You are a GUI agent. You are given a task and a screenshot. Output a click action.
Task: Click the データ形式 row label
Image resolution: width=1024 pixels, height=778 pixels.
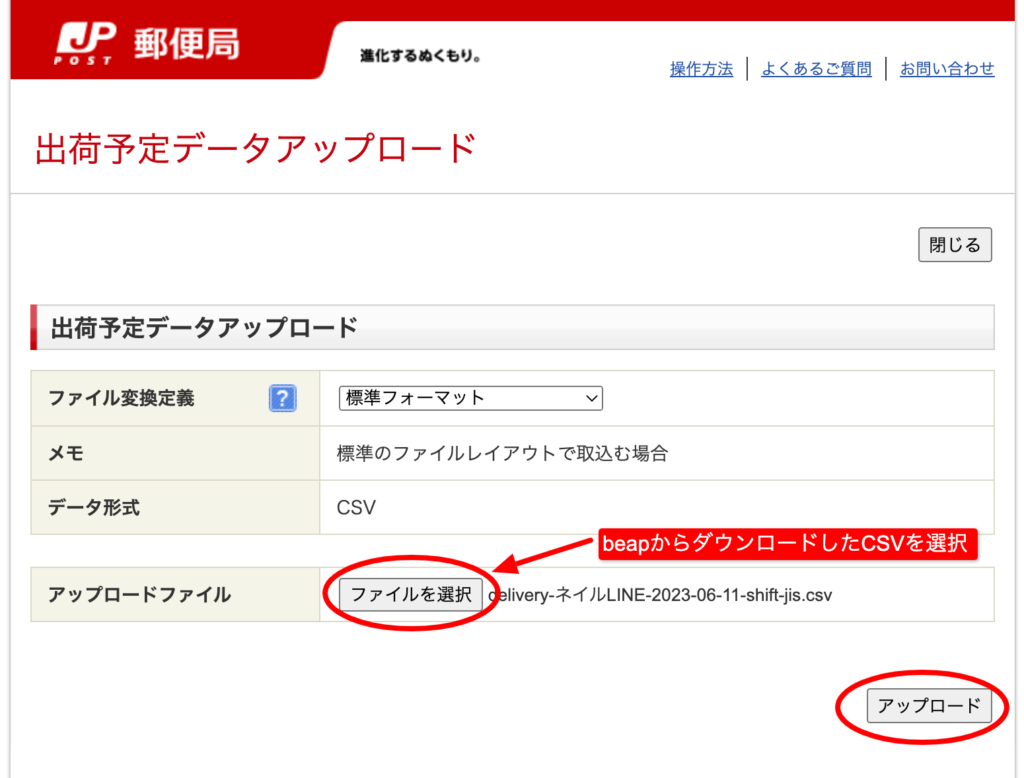pos(94,507)
